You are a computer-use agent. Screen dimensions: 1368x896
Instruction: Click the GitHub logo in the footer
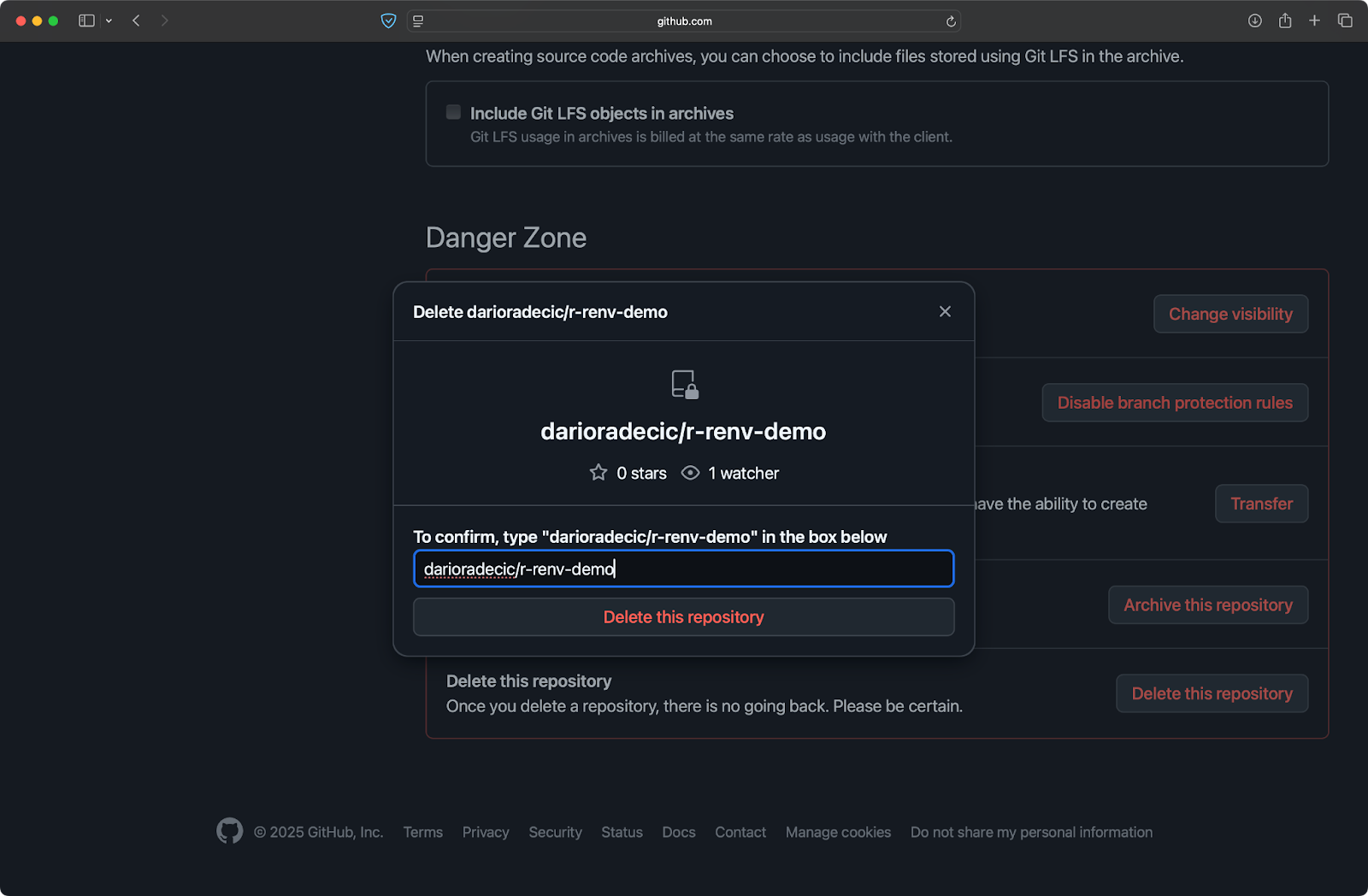pos(229,831)
